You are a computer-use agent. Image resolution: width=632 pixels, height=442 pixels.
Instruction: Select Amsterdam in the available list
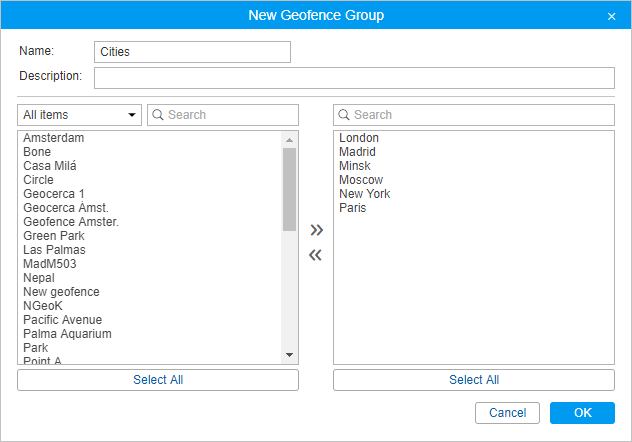[54, 138]
